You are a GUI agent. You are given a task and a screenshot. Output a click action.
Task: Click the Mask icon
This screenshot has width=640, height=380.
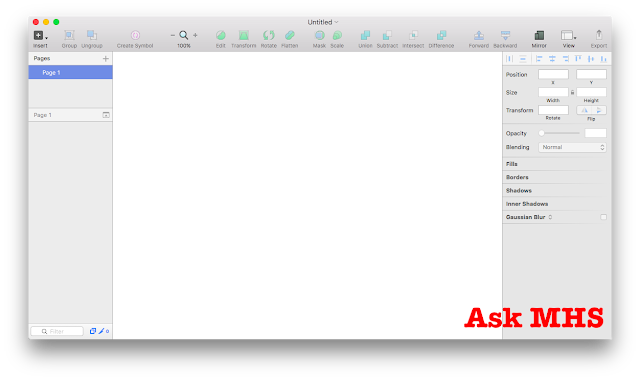[319, 35]
